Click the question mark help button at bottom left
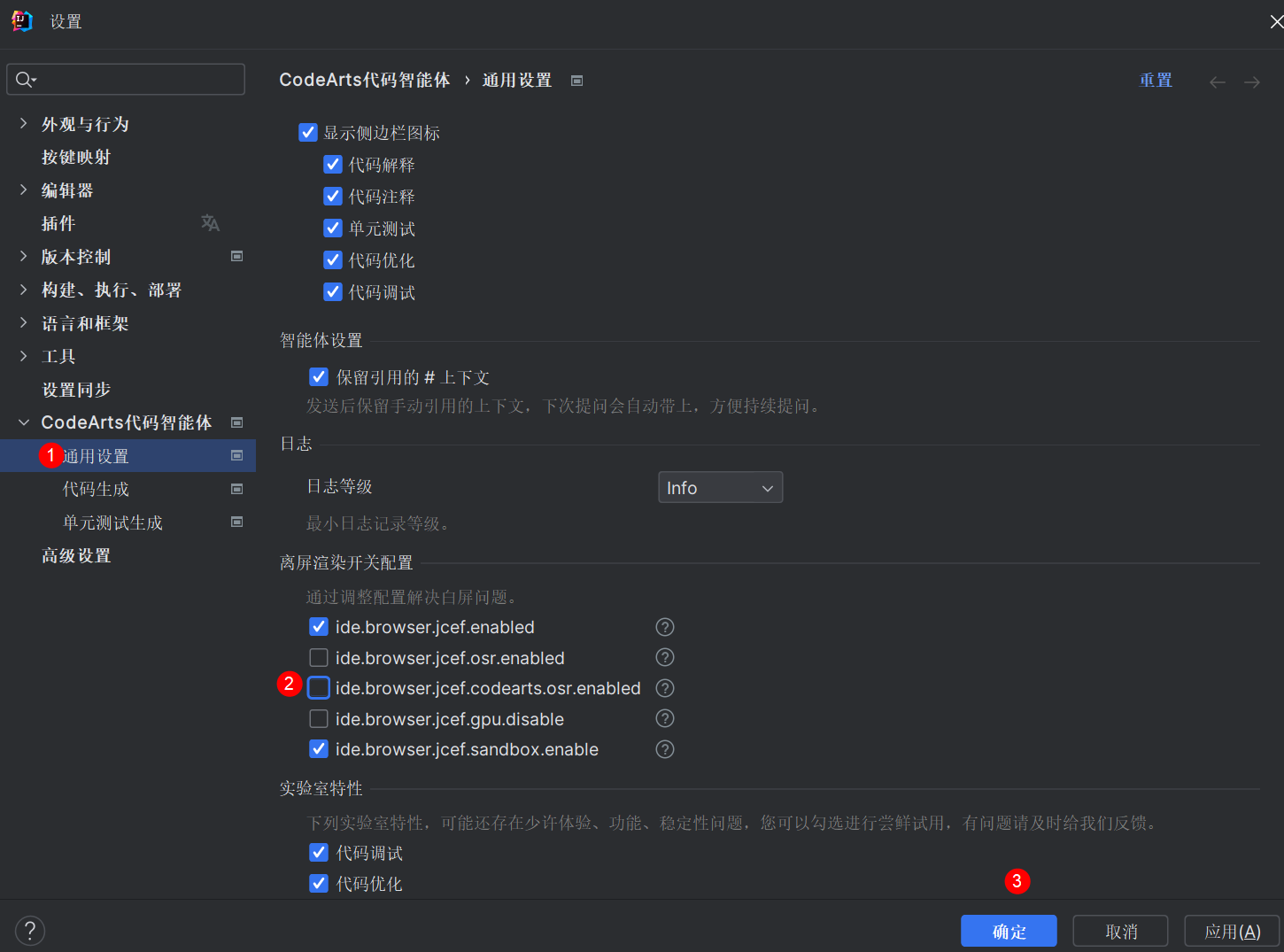Screen dimensions: 1284x952 (x=30, y=931)
